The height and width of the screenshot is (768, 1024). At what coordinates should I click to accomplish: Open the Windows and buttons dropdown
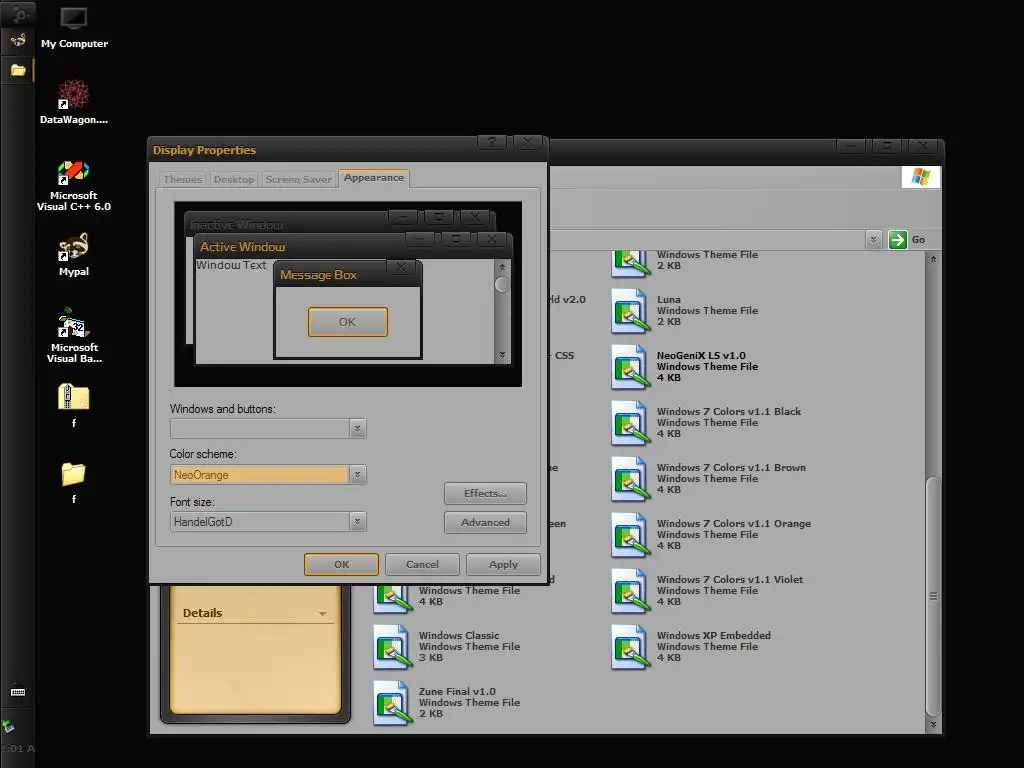pyautogui.click(x=357, y=428)
